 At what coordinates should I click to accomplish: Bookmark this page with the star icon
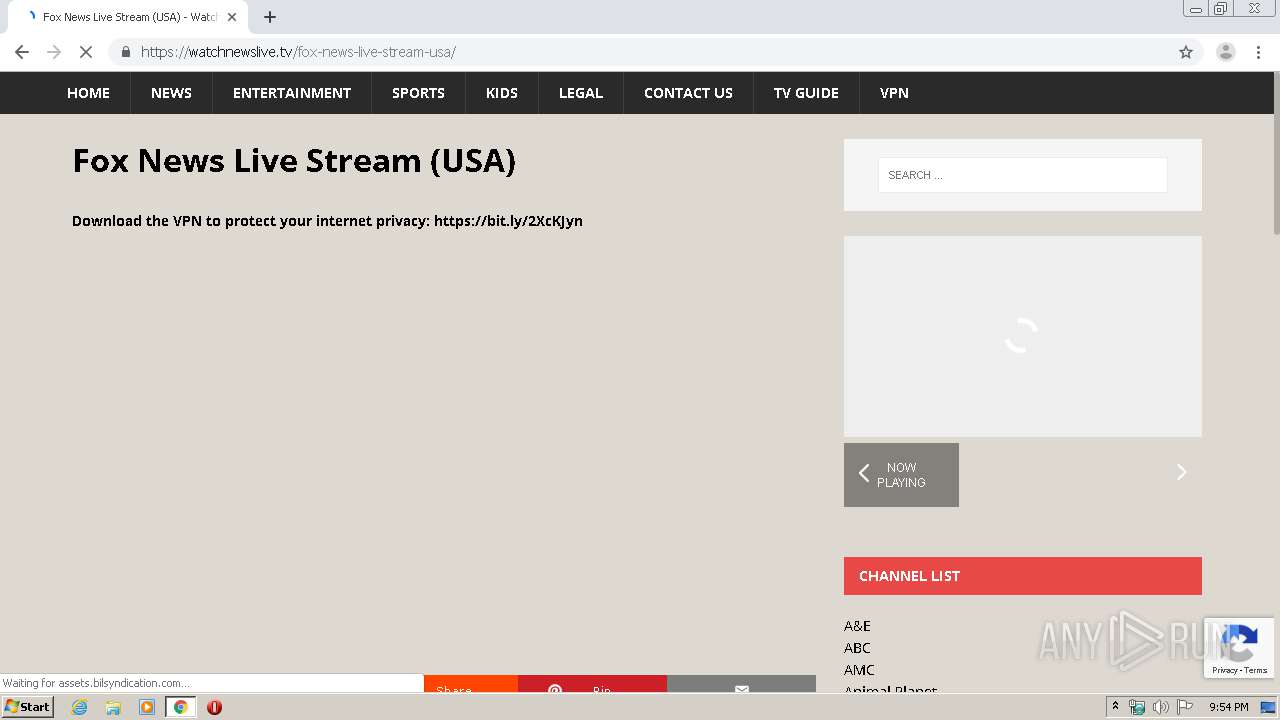(1186, 52)
